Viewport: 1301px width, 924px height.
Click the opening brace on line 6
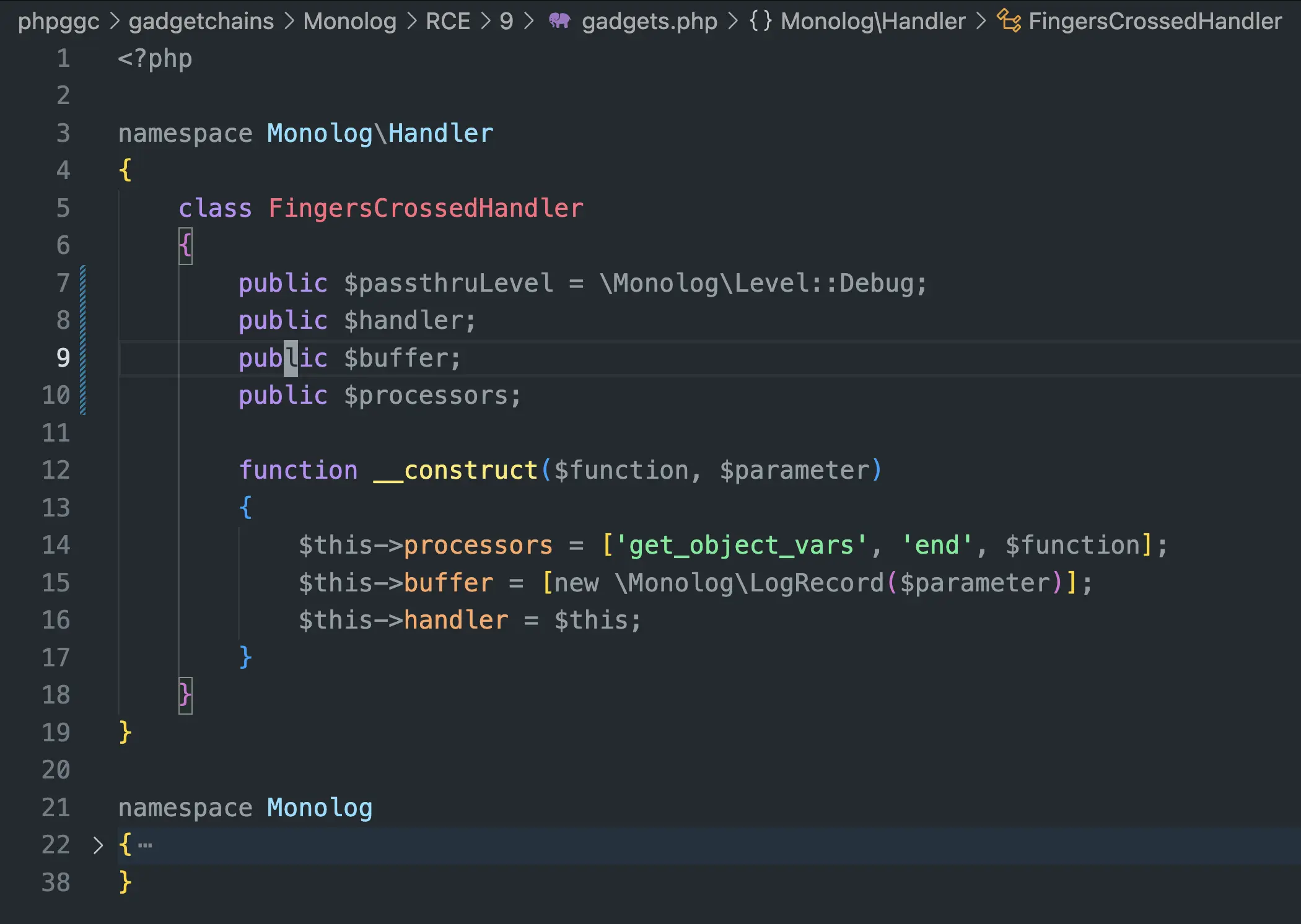click(x=185, y=246)
